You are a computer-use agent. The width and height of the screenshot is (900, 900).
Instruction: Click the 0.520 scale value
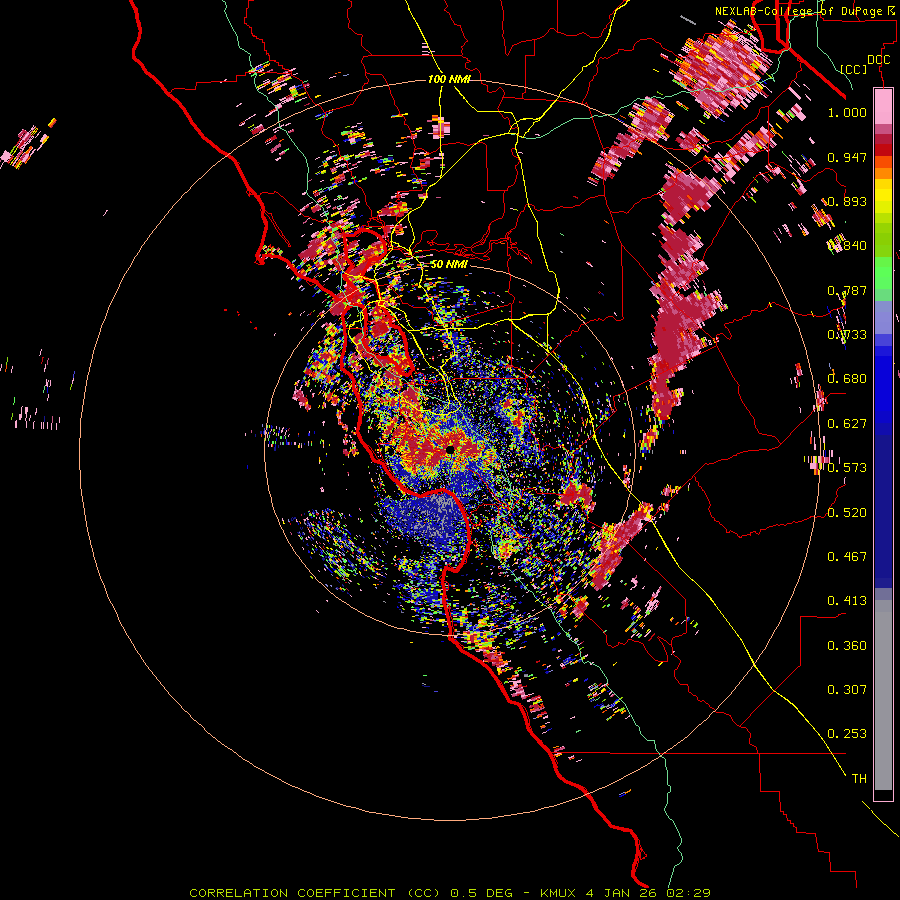point(847,513)
